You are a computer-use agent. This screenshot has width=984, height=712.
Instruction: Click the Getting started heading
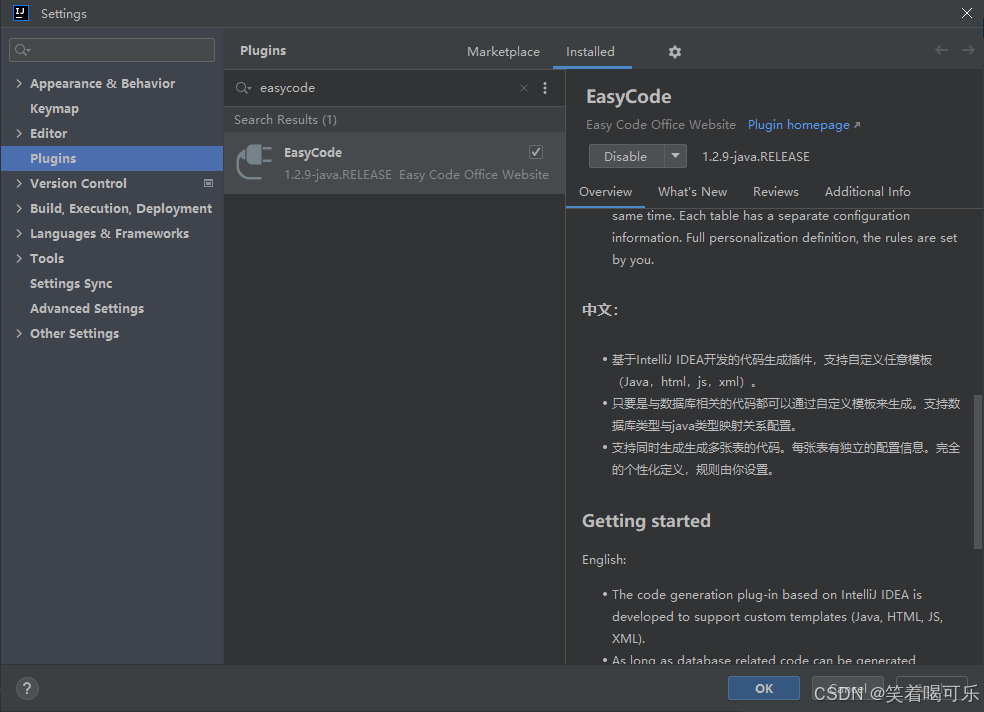(x=646, y=521)
